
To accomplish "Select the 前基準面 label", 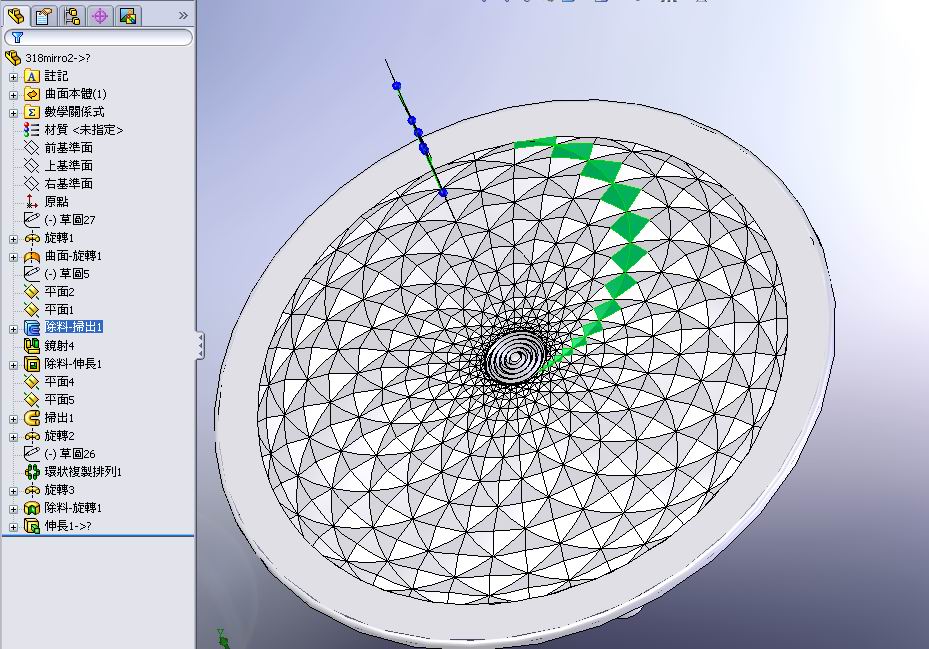I will coord(68,148).
